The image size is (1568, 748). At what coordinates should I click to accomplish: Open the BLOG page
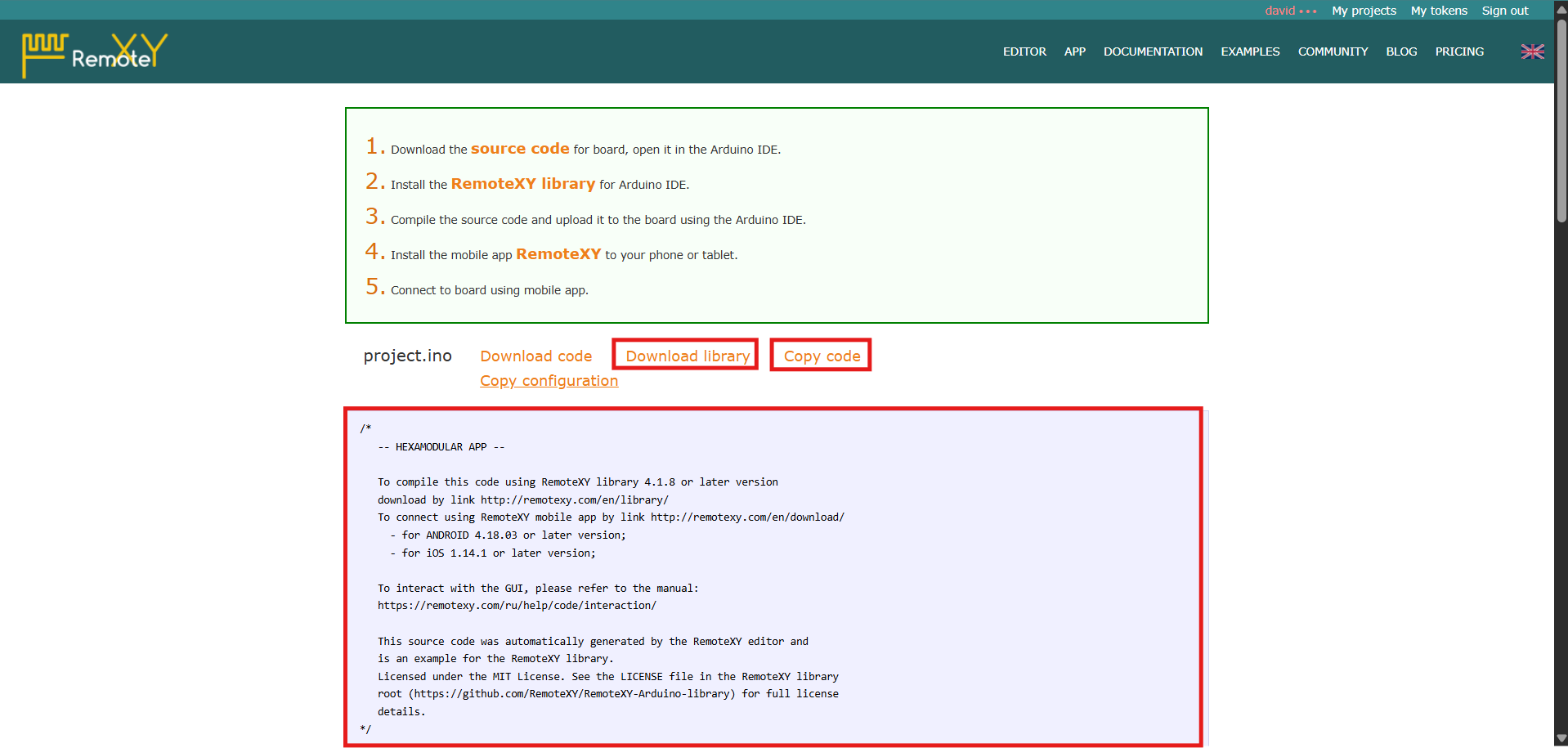1401,52
